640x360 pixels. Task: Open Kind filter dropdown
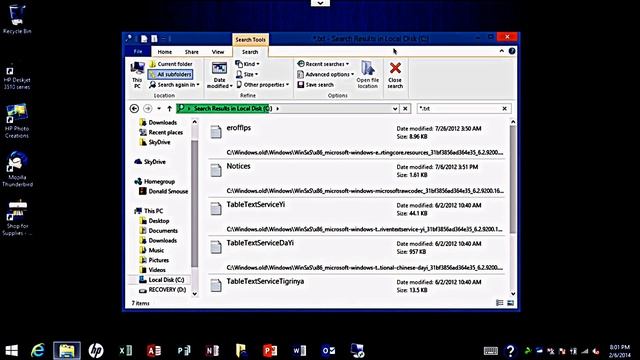(x=247, y=64)
